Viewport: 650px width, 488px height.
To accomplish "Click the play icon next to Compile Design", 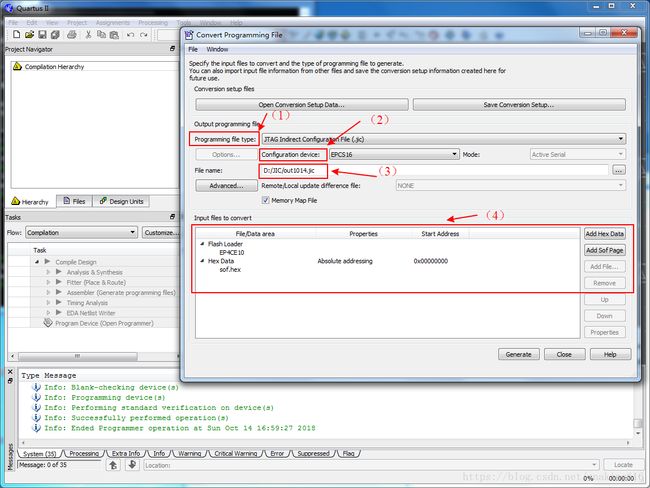I will point(48,262).
